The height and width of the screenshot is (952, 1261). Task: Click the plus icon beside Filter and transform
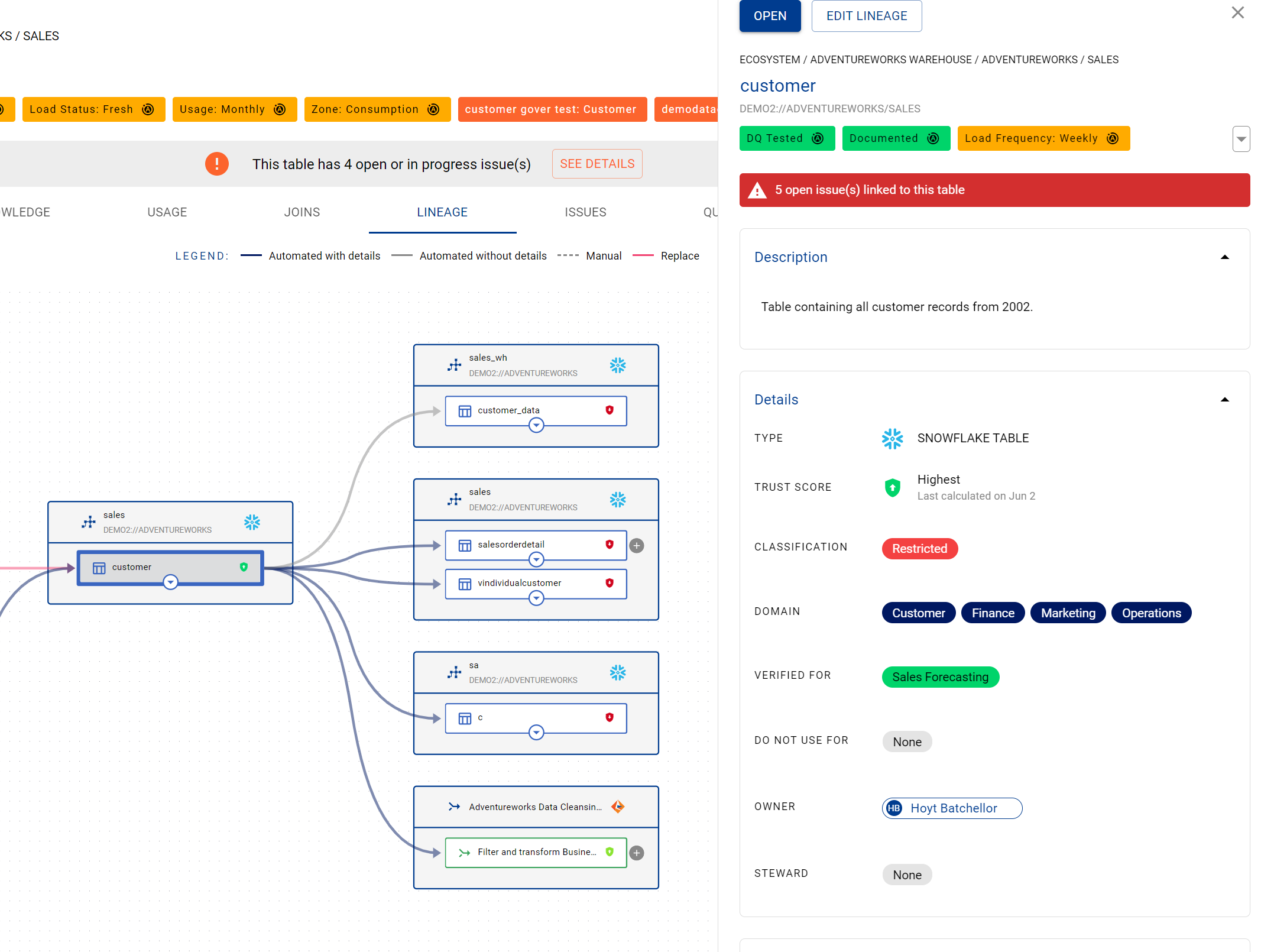[637, 853]
